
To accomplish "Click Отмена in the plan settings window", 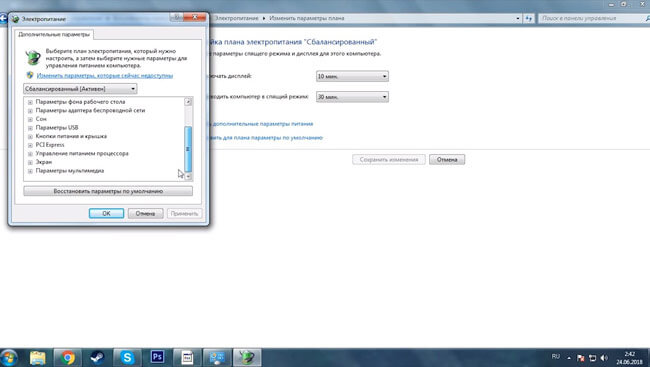I will (x=447, y=160).
